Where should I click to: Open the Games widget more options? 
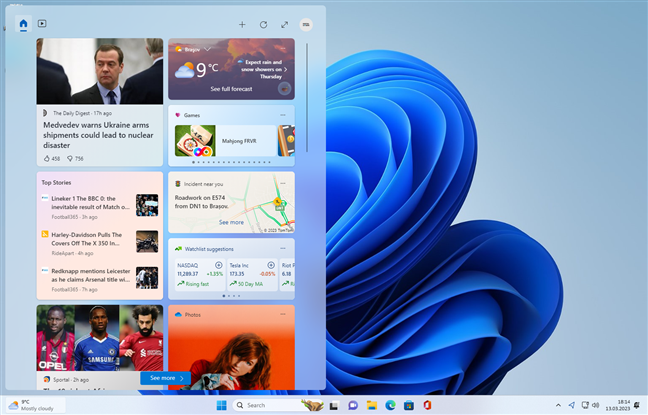[x=283, y=115]
